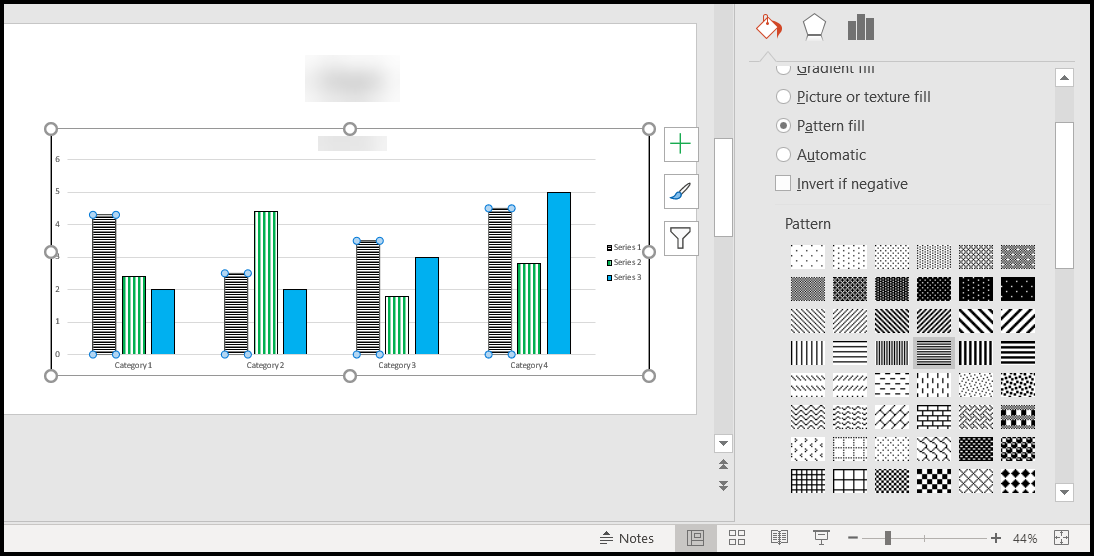Select the green striped bar in Category 2

[266, 283]
